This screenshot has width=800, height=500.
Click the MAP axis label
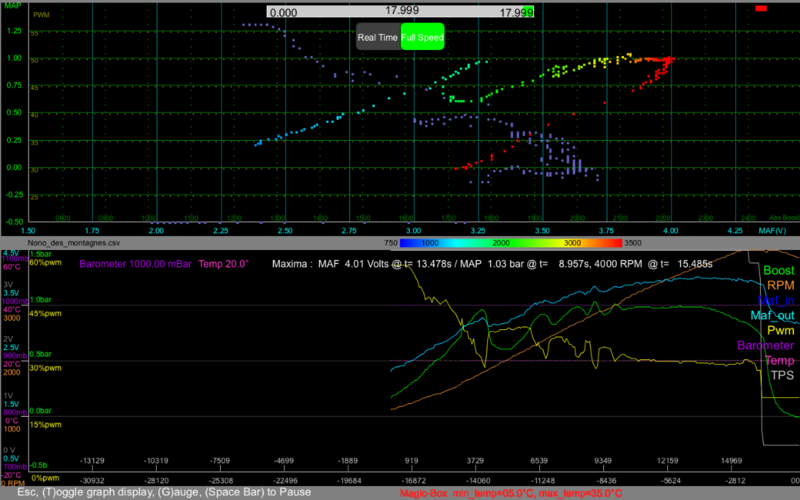[13, 5]
